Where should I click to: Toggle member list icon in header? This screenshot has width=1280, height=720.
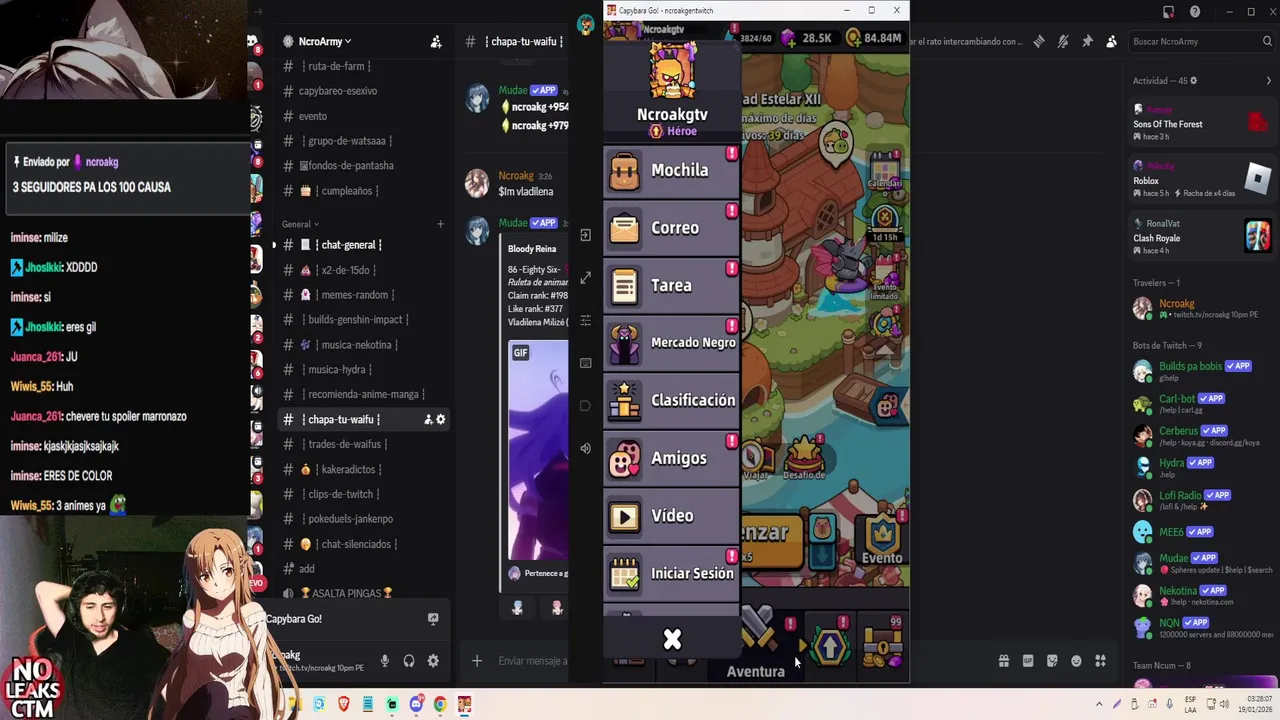pyautogui.click(x=1111, y=41)
